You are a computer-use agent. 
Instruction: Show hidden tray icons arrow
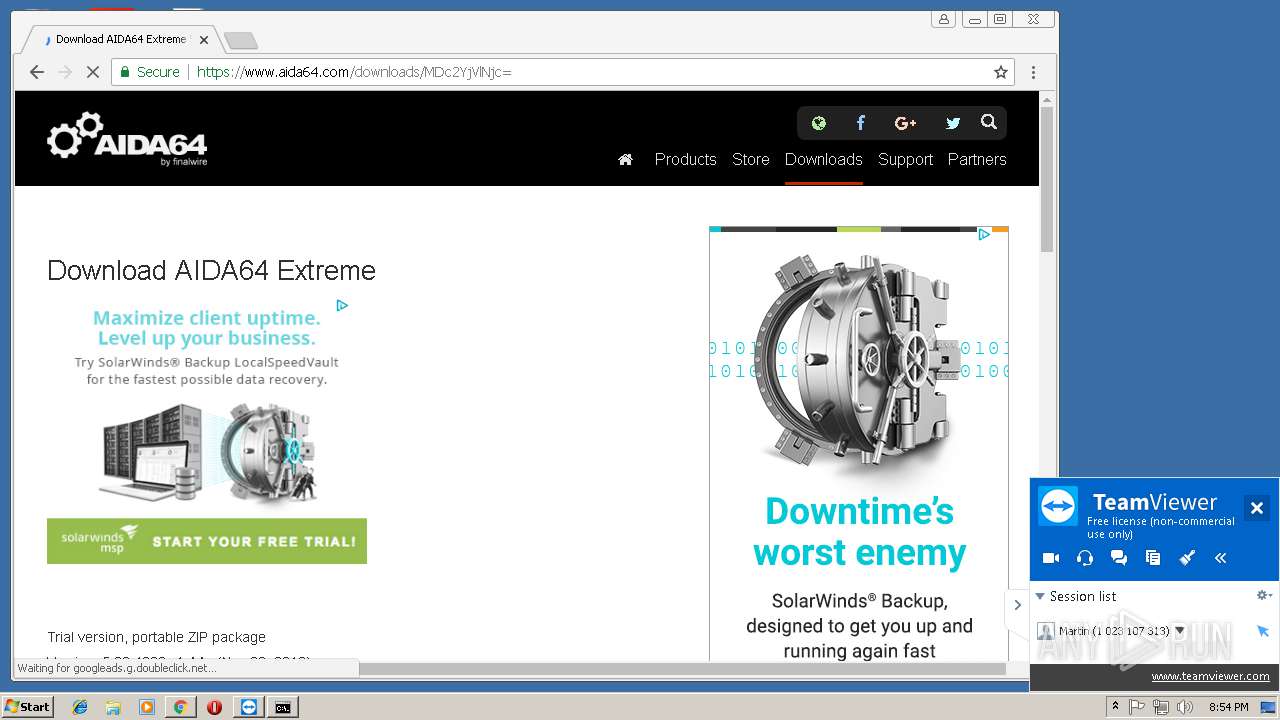[x=1115, y=707]
